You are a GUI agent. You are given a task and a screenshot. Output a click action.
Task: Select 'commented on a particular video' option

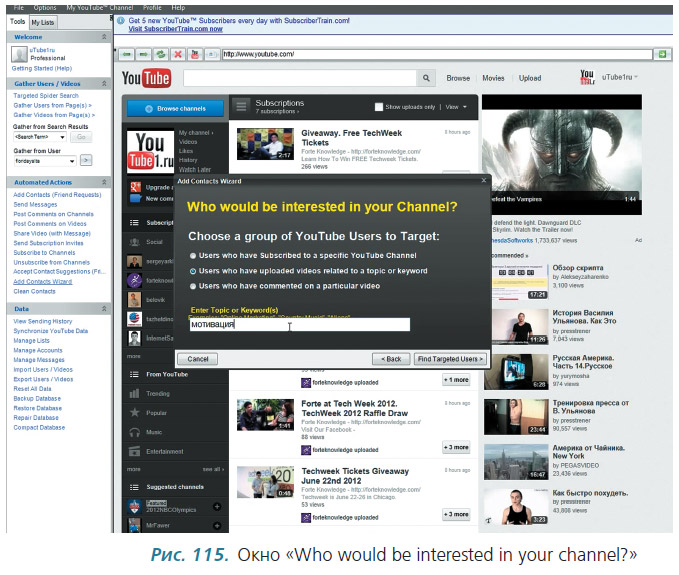click(192, 285)
